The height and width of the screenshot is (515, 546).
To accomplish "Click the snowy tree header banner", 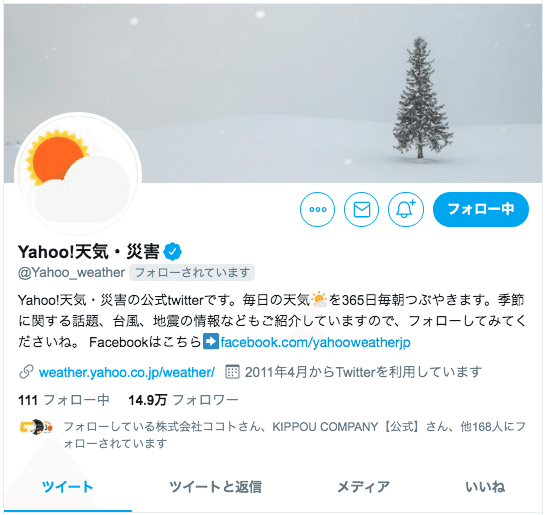I will pos(273,93).
